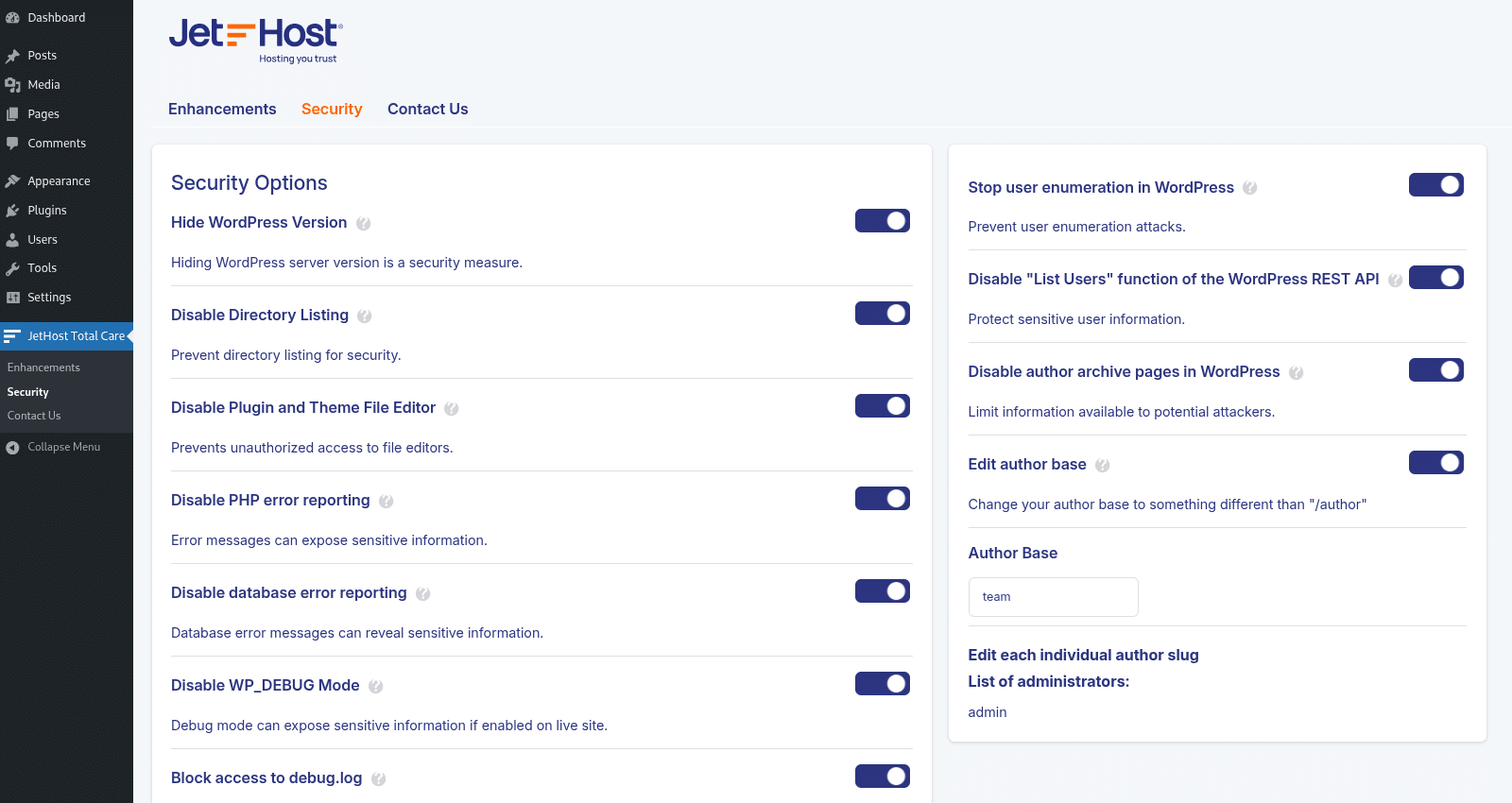The height and width of the screenshot is (803, 1512).
Task: Click help icon beside Disable Directory Listing
Action: click(365, 316)
